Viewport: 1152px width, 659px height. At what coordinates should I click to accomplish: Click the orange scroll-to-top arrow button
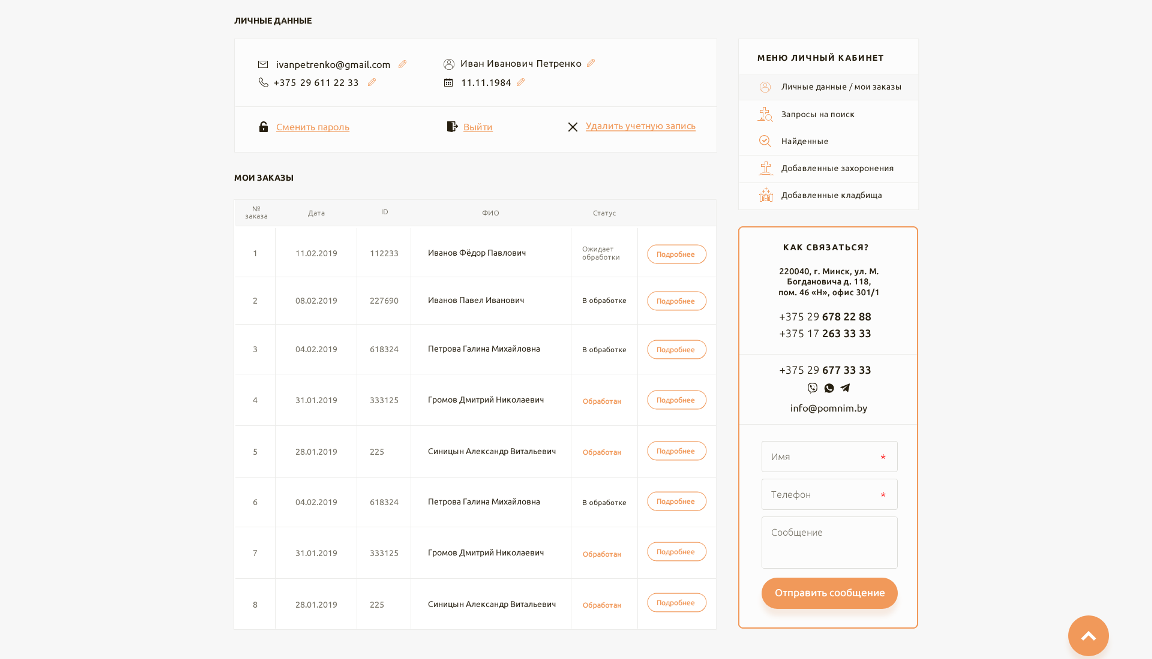pyautogui.click(x=1088, y=635)
